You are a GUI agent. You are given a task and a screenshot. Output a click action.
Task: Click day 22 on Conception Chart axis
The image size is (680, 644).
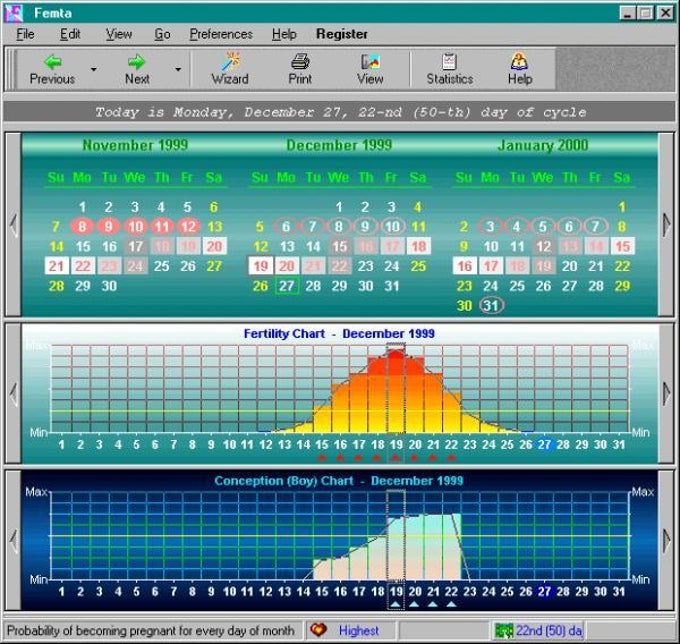pos(451,592)
